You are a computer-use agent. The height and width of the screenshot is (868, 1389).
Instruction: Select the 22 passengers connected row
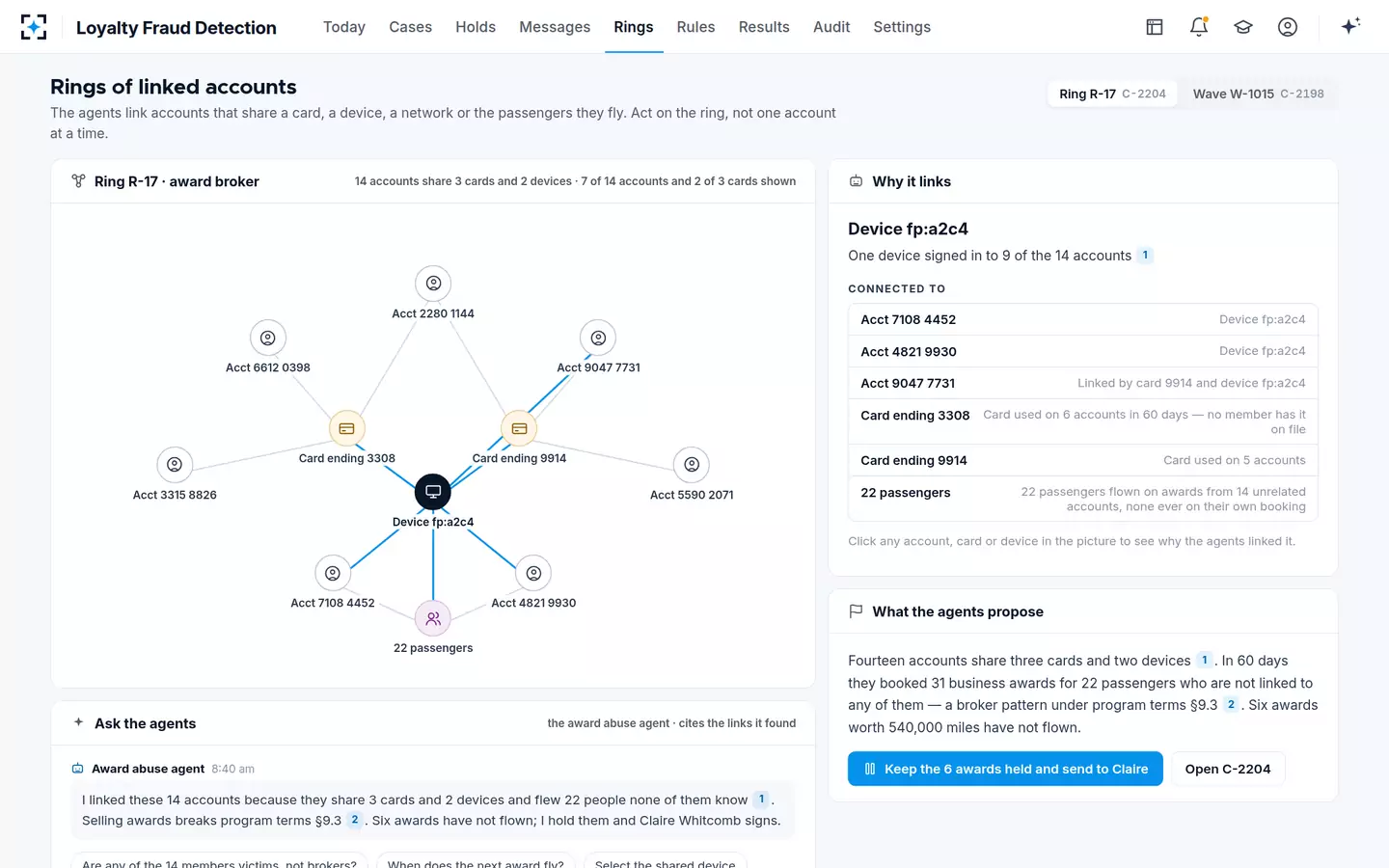[1083, 499]
